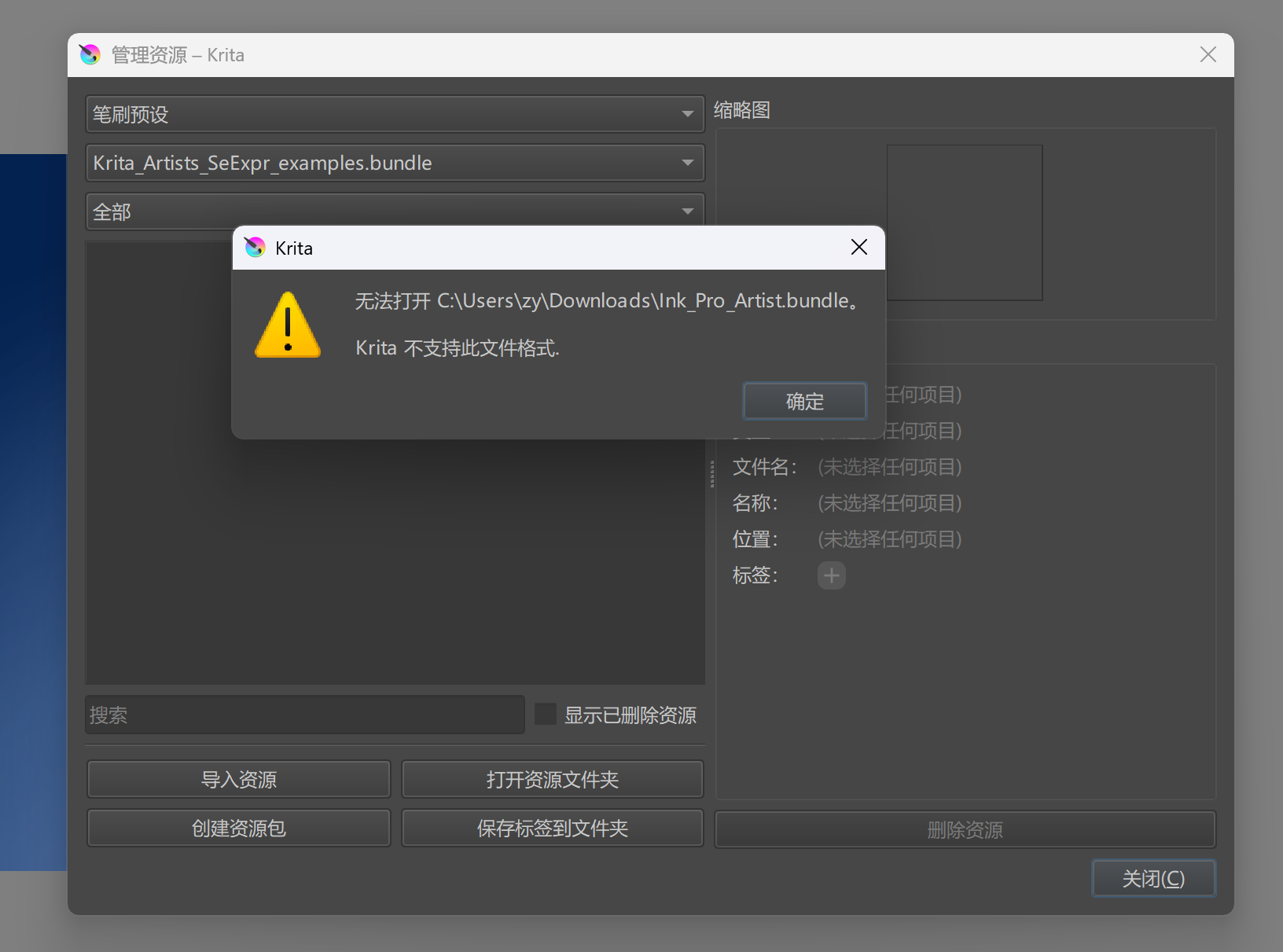Image resolution: width=1283 pixels, height=952 pixels.
Task: Click the file path text Ink_Pro_Artist.bundle
Action: click(754, 301)
